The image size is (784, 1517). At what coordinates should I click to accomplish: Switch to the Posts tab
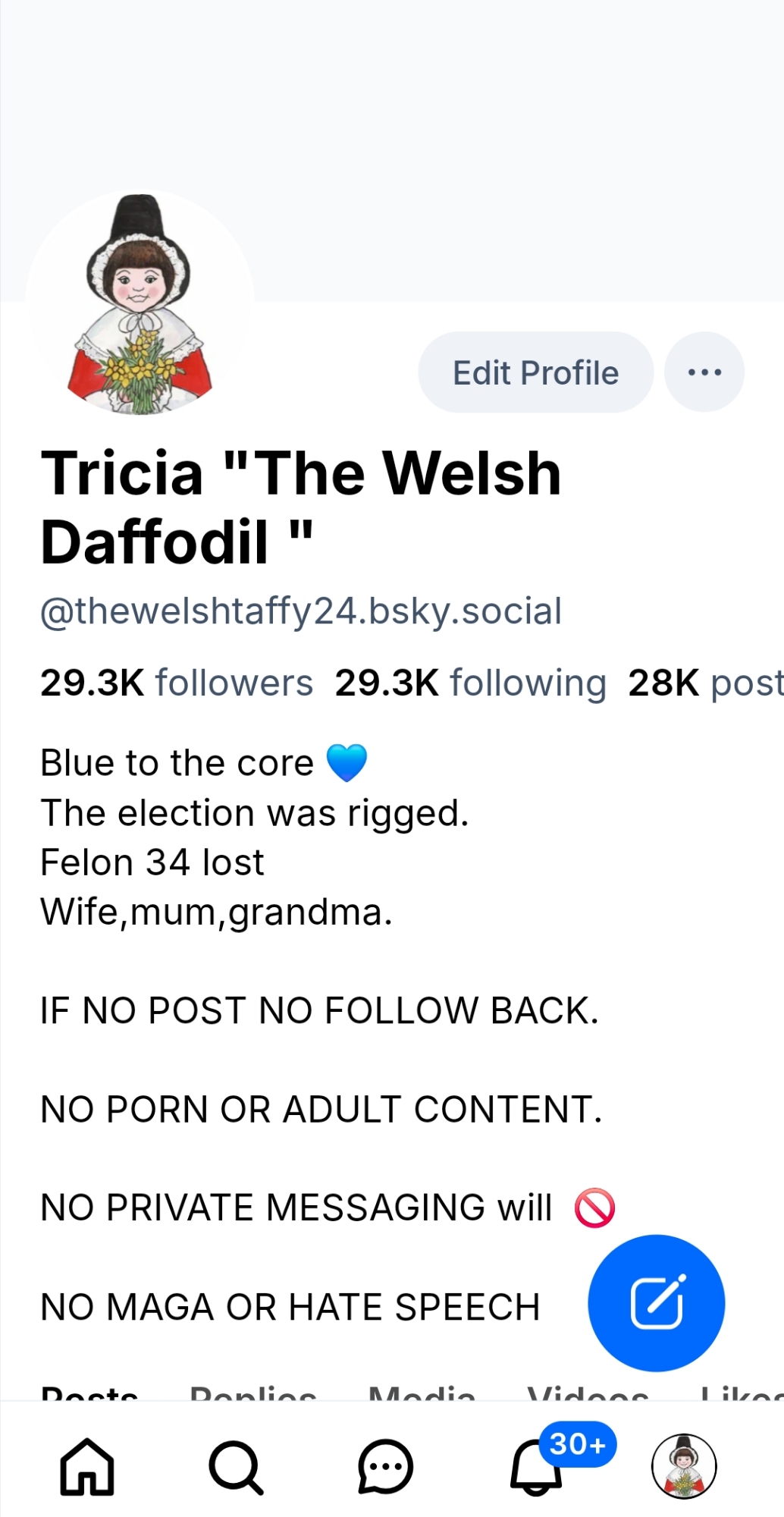click(89, 1392)
